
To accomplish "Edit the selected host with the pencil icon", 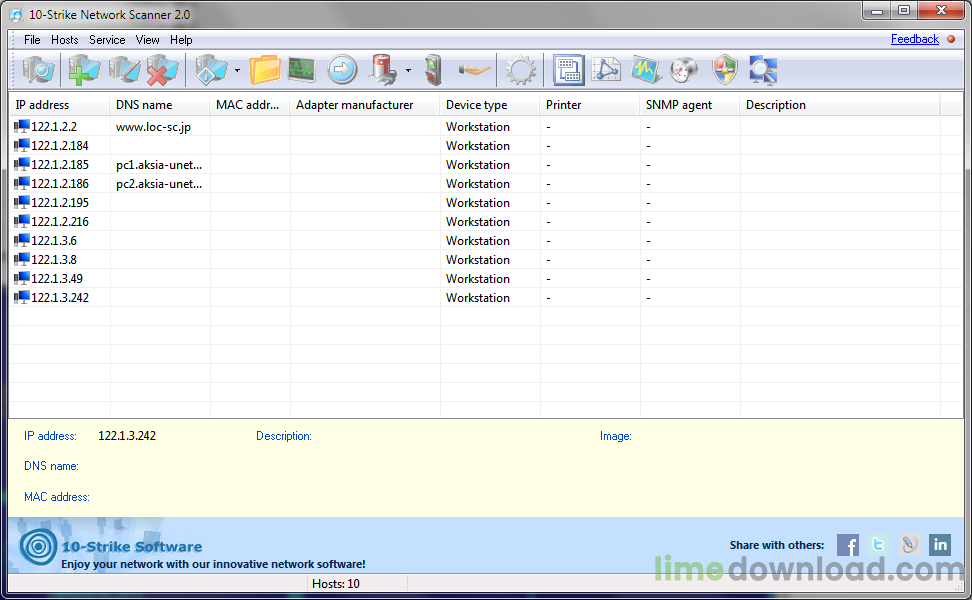I will (124, 70).
